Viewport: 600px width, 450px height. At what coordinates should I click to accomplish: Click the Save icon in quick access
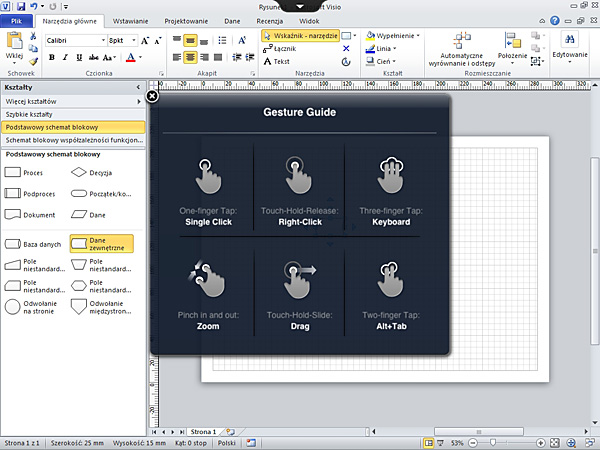[x=21, y=6]
